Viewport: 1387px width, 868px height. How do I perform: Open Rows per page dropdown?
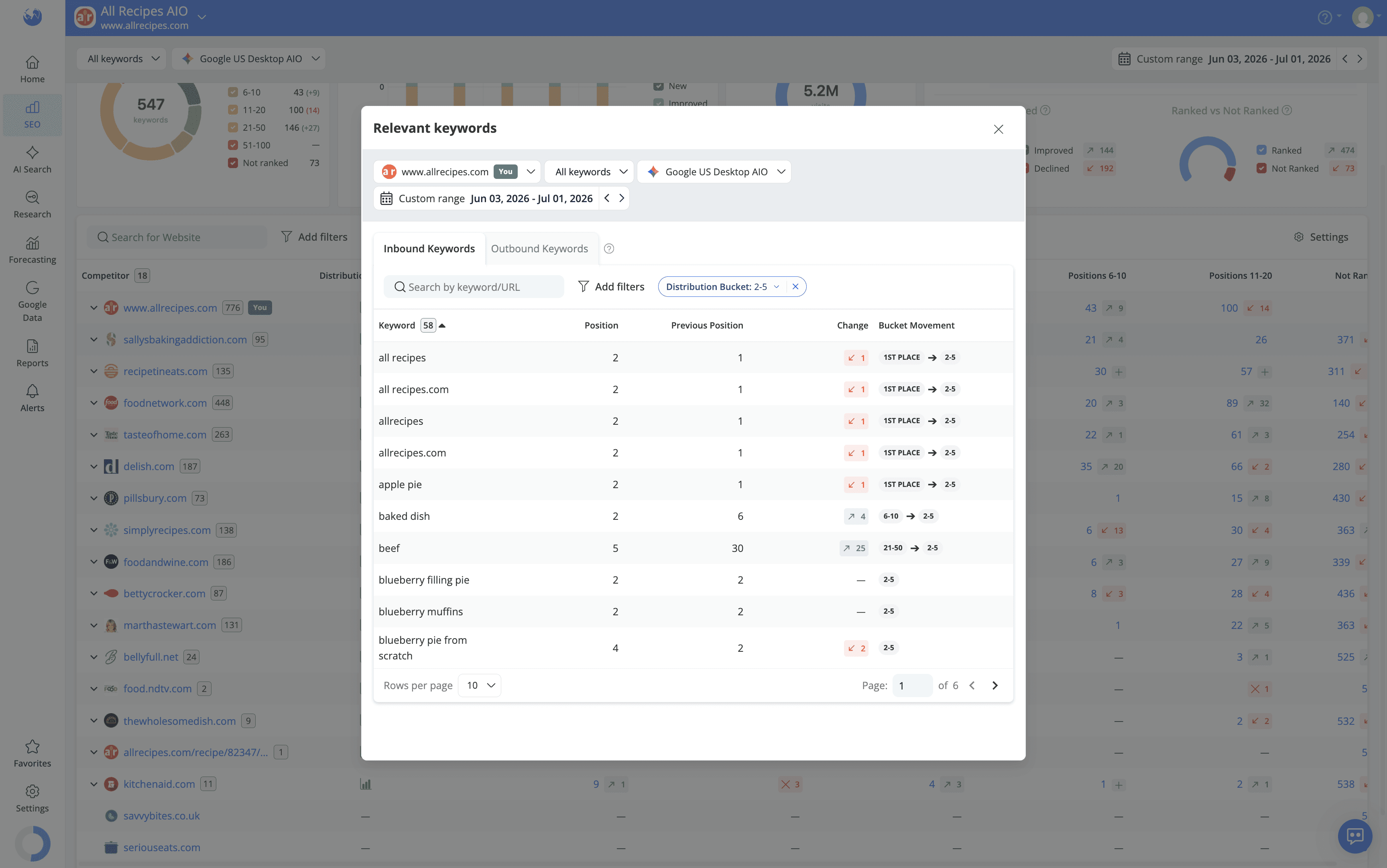click(x=480, y=685)
